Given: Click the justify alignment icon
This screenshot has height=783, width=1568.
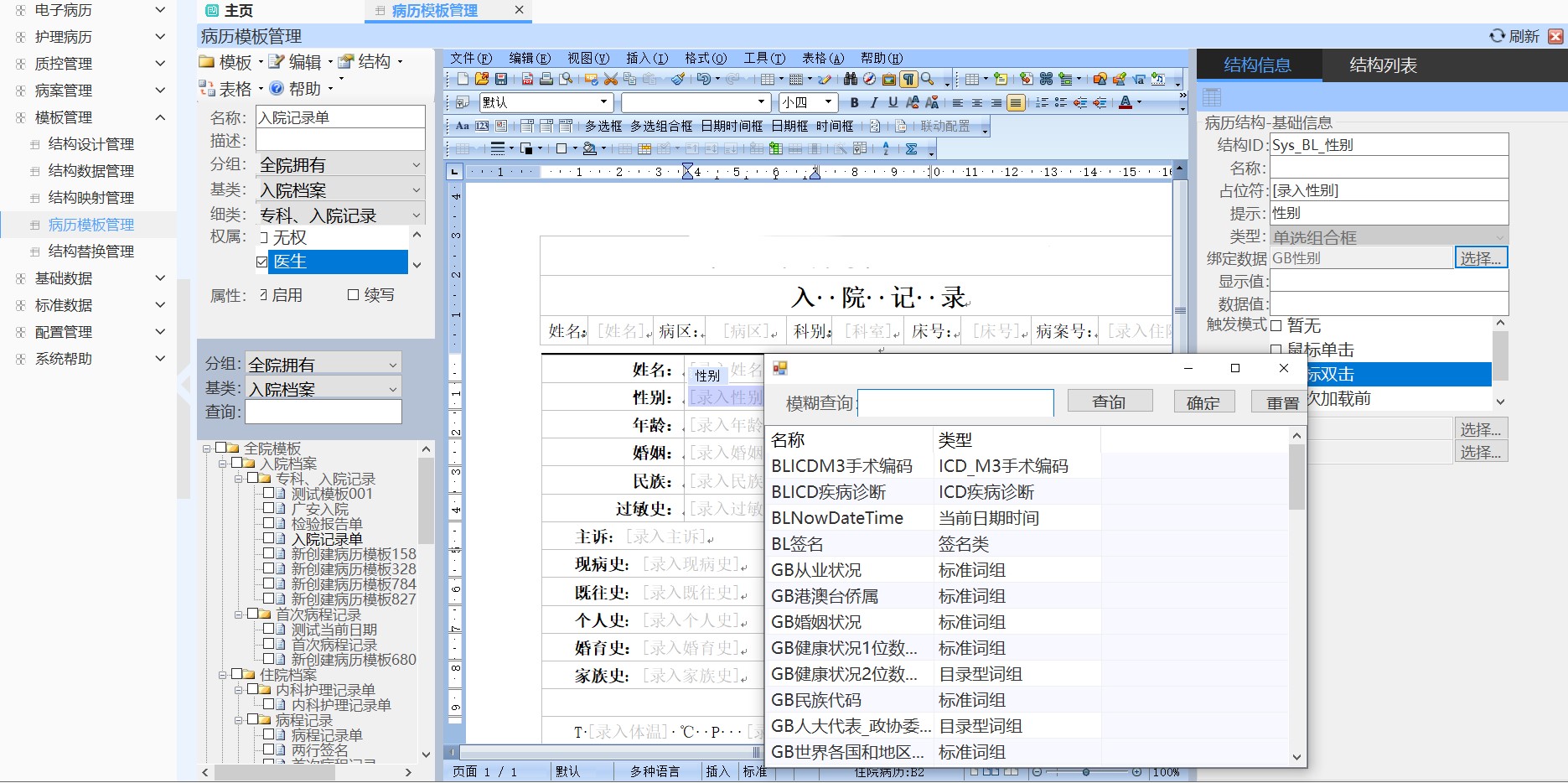Looking at the screenshot, I should pos(1016,102).
